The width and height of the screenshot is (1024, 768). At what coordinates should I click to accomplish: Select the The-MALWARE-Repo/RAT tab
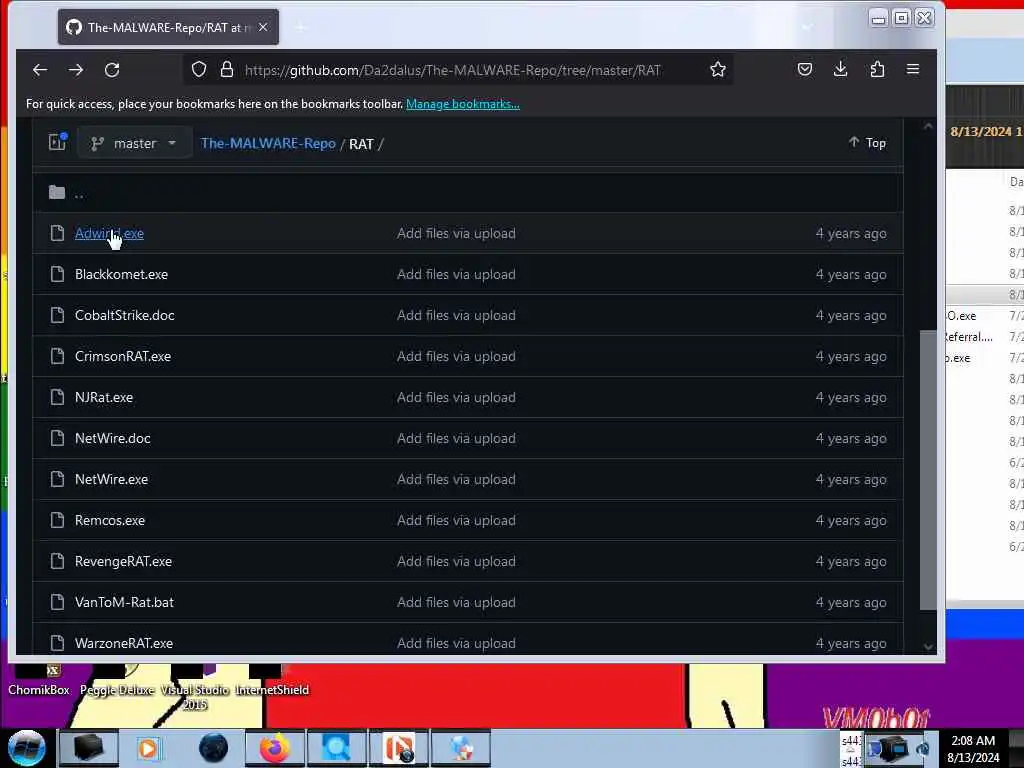(168, 27)
